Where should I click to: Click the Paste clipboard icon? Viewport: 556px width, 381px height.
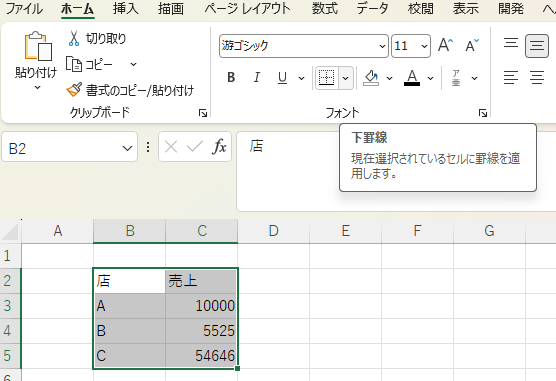[38, 46]
